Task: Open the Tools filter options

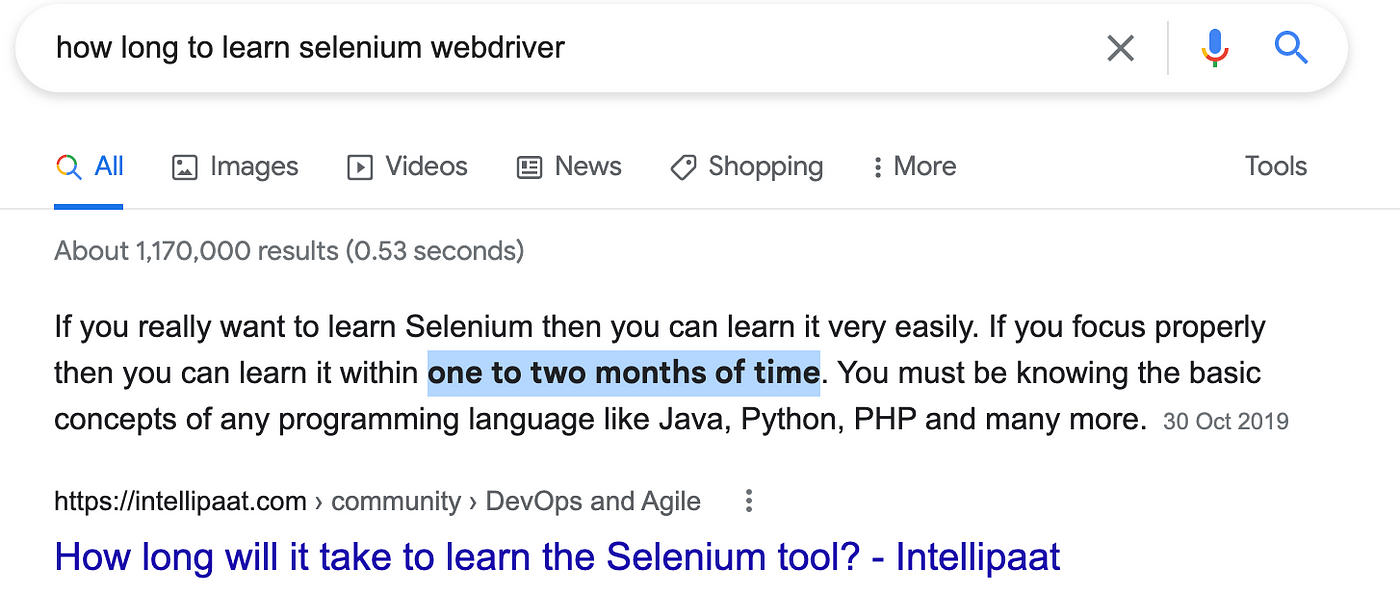Action: click(x=1276, y=166)
